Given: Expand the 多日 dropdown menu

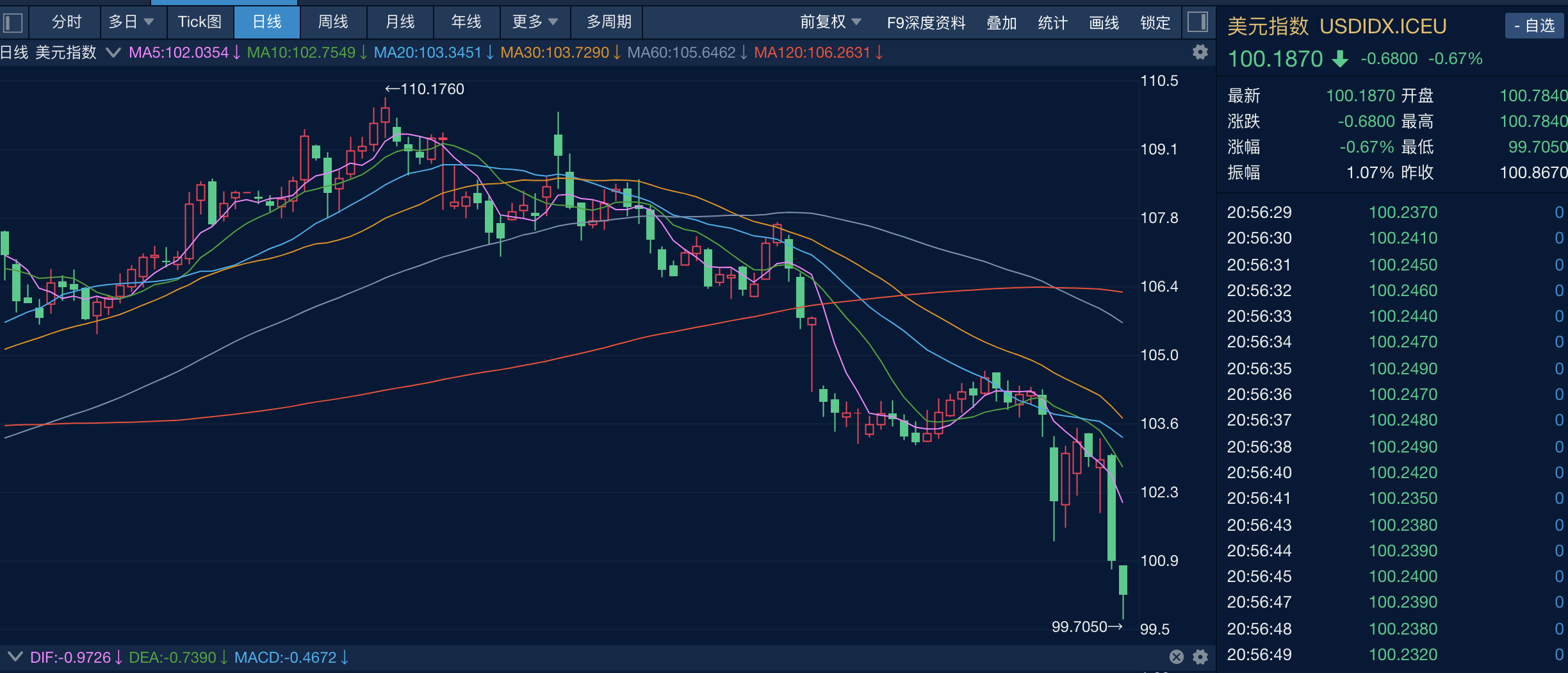Looking at the screenshot, I should tap(131, 21).
